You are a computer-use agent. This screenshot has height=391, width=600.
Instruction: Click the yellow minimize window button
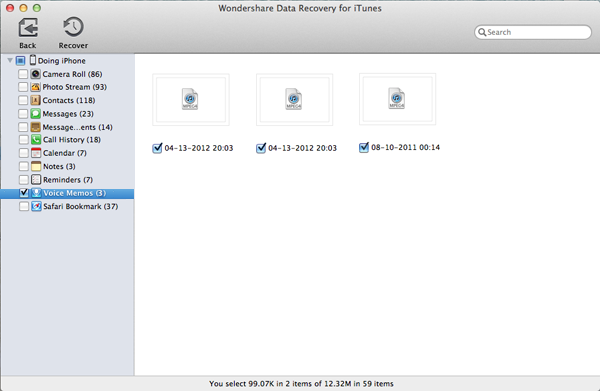click(x=23, y=8)
